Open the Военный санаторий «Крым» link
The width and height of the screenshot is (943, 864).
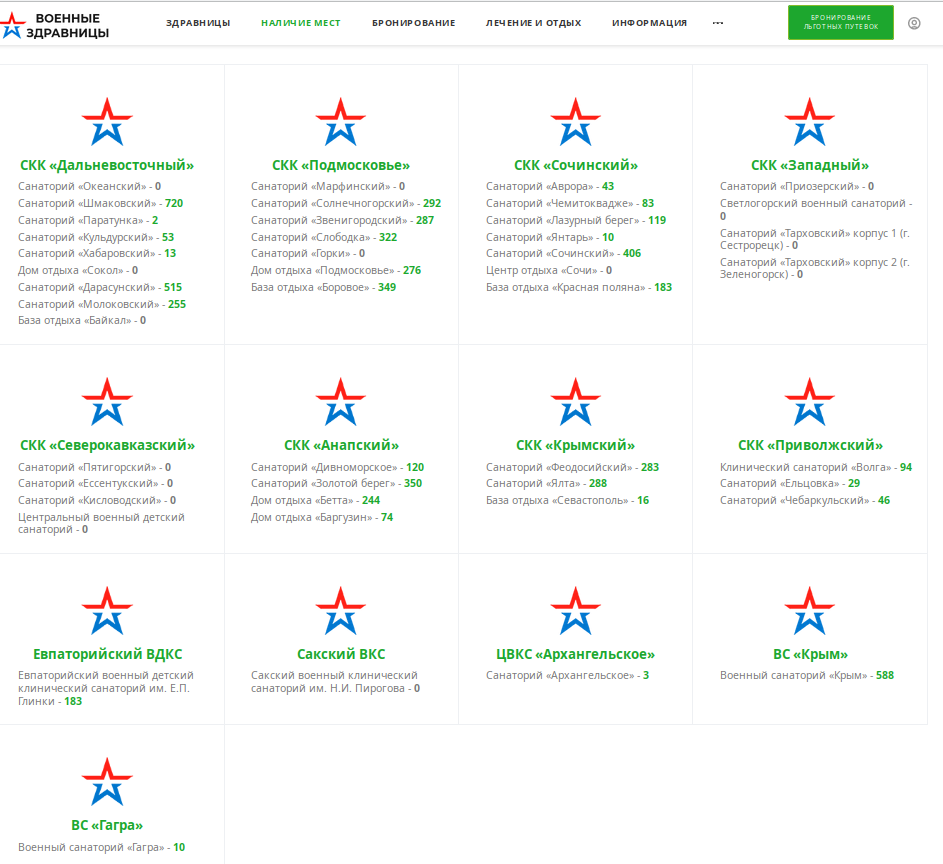coord(794,675)
